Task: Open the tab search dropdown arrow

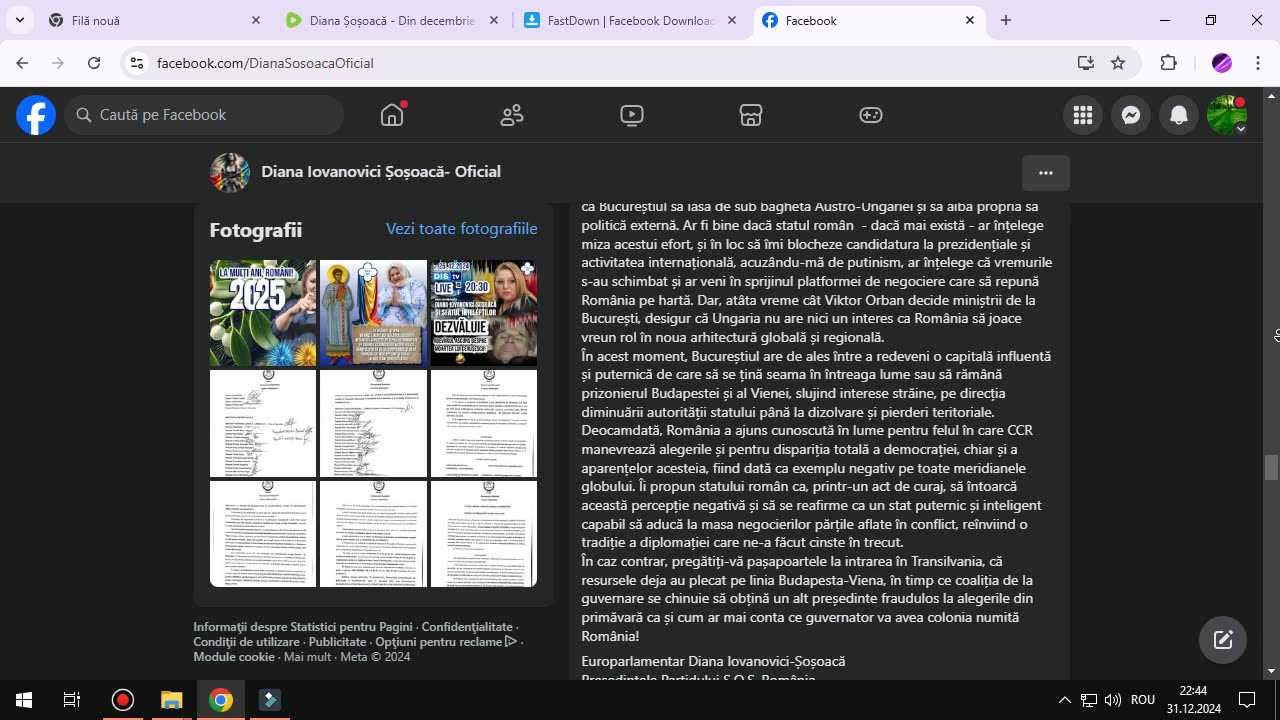Action: click(x=19, y=20)
